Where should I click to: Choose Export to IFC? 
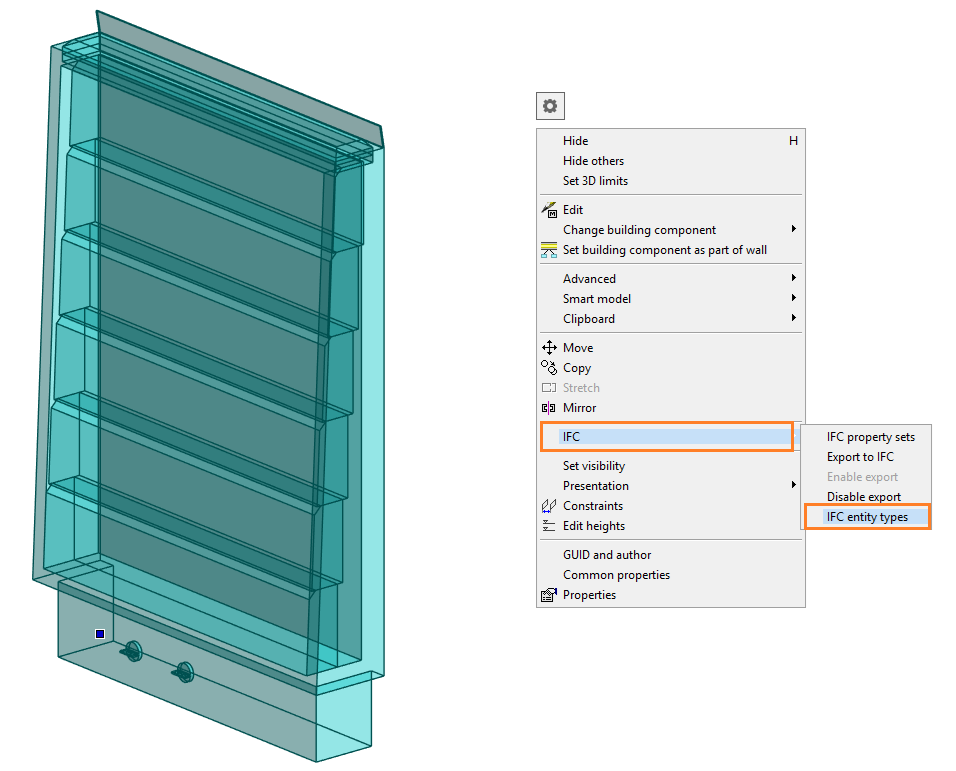point(860,457)
